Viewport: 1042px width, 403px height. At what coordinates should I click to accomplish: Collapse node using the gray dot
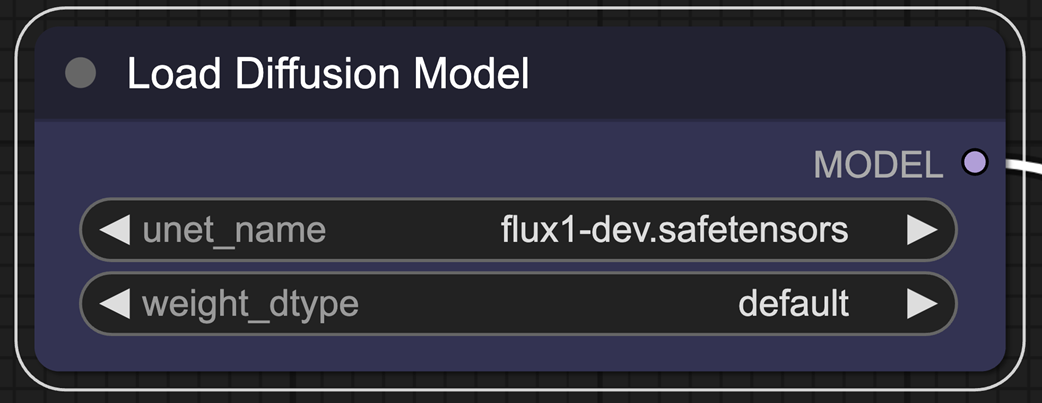click(x=80, y=73)
